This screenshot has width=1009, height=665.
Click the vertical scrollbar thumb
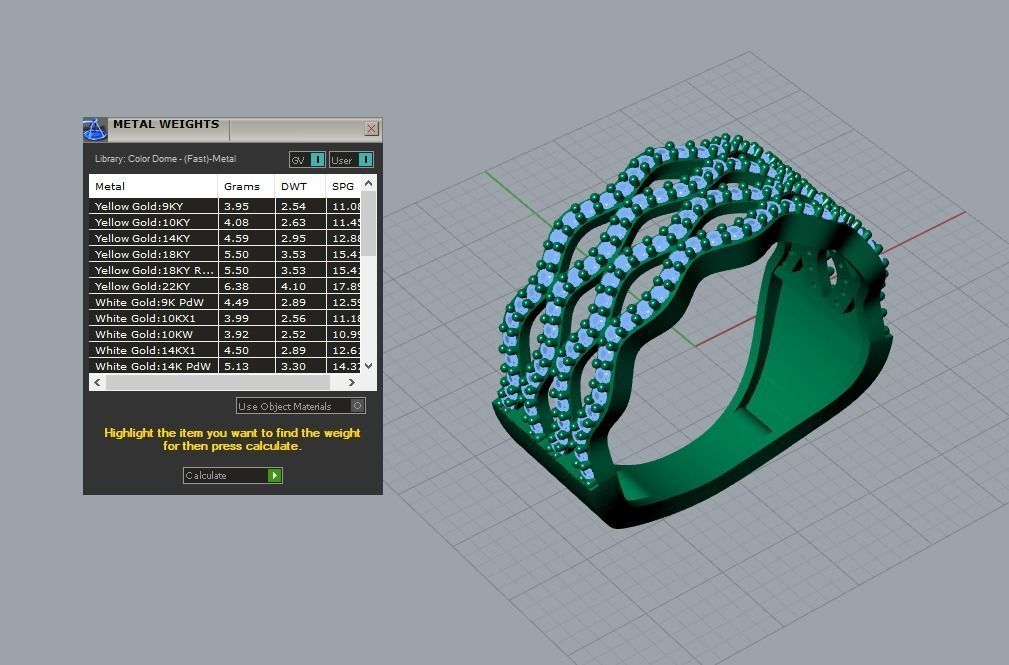tap(368, 223)
